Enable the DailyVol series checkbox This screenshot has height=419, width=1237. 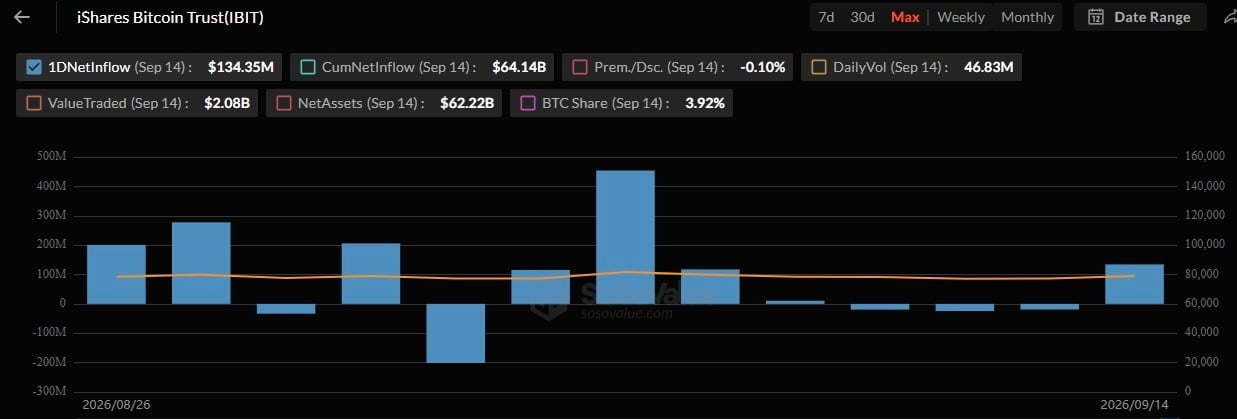[818, 67]
